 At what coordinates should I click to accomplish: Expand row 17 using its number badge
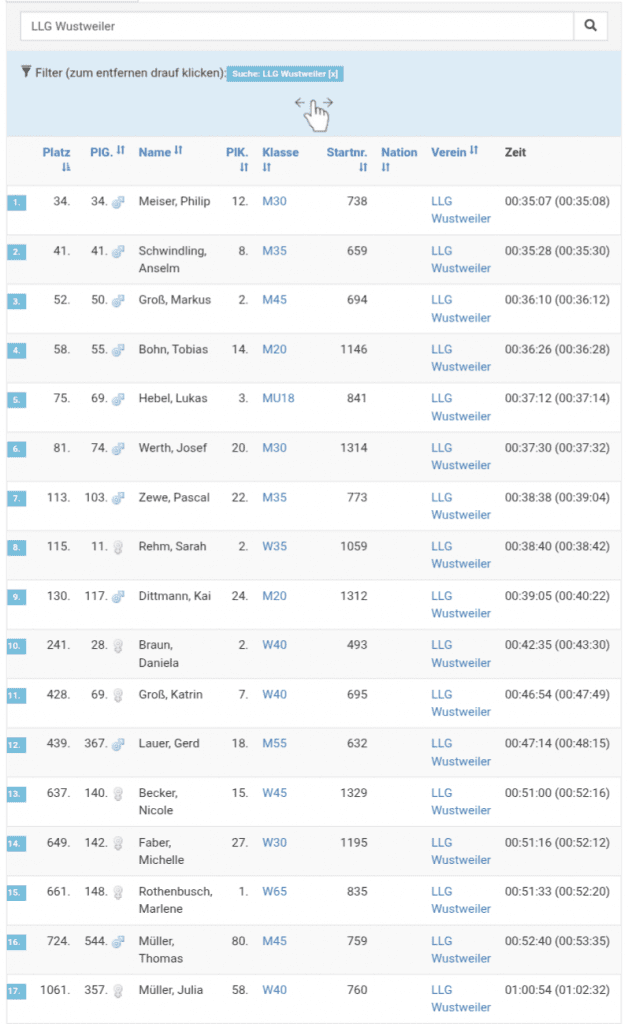pos(17,992)
